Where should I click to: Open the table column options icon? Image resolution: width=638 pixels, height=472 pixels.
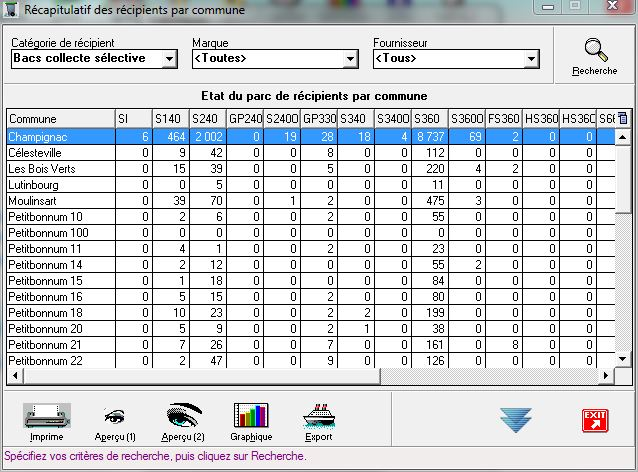click(624, 118)
